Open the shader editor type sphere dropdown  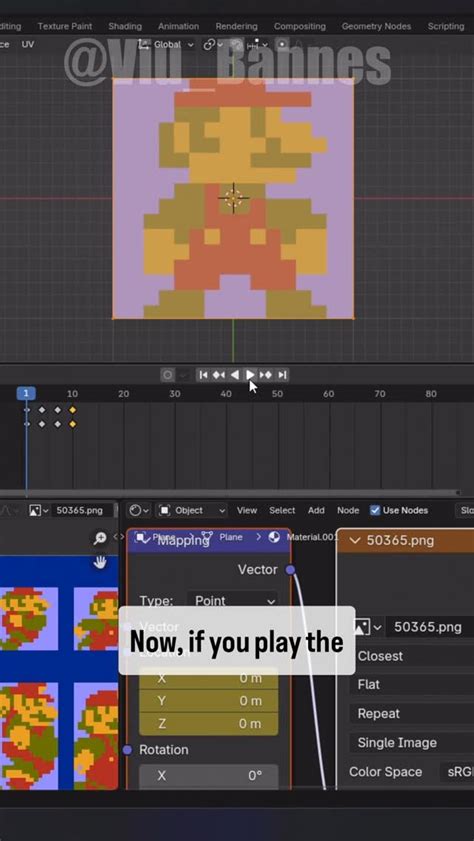pyautogui.click(x=140, y=510)
